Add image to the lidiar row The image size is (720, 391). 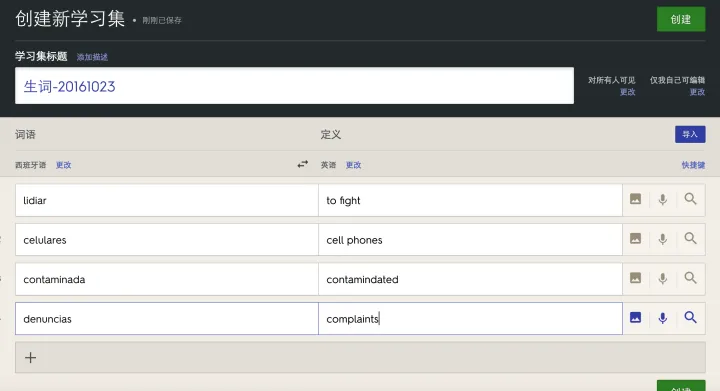[636, 199]
